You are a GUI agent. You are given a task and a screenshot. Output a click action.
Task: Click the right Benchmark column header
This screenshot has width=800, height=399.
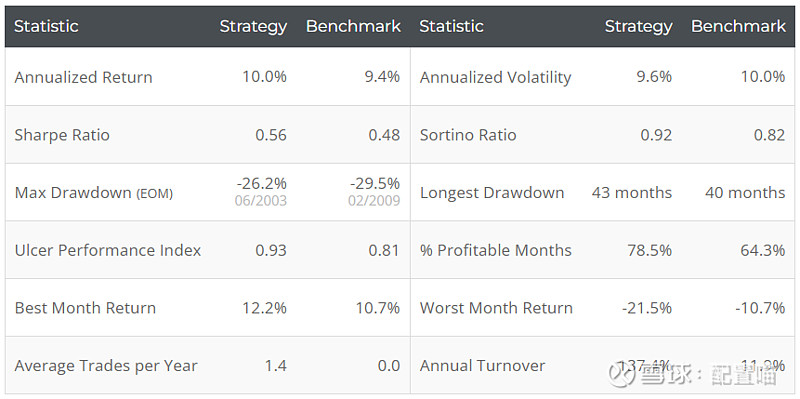(738, 27)
